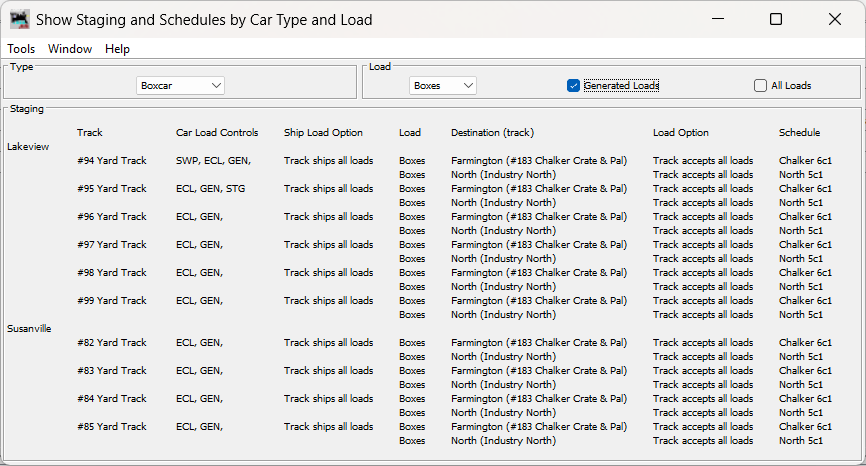
Task: Click SWP, ECL, GEN controls for track #94
Action: click(213, 160)
